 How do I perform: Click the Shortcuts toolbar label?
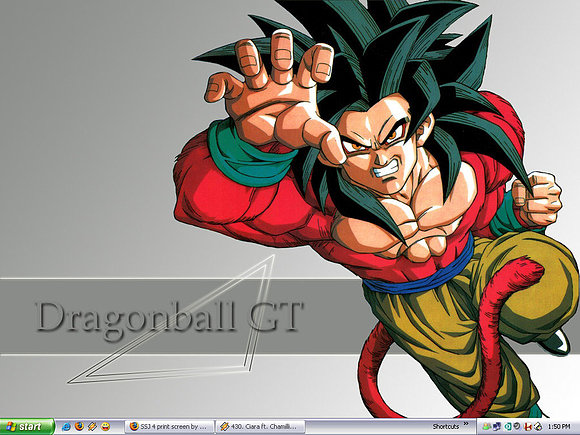(446, 426)
